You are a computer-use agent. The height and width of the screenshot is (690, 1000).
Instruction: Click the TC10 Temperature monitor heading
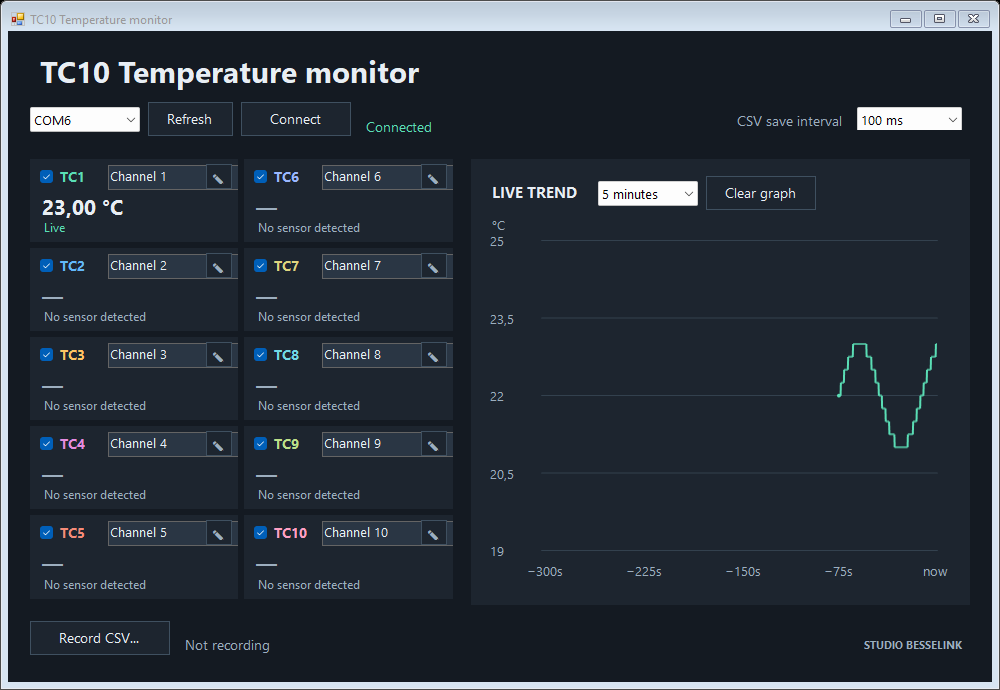tap(230, 73)
